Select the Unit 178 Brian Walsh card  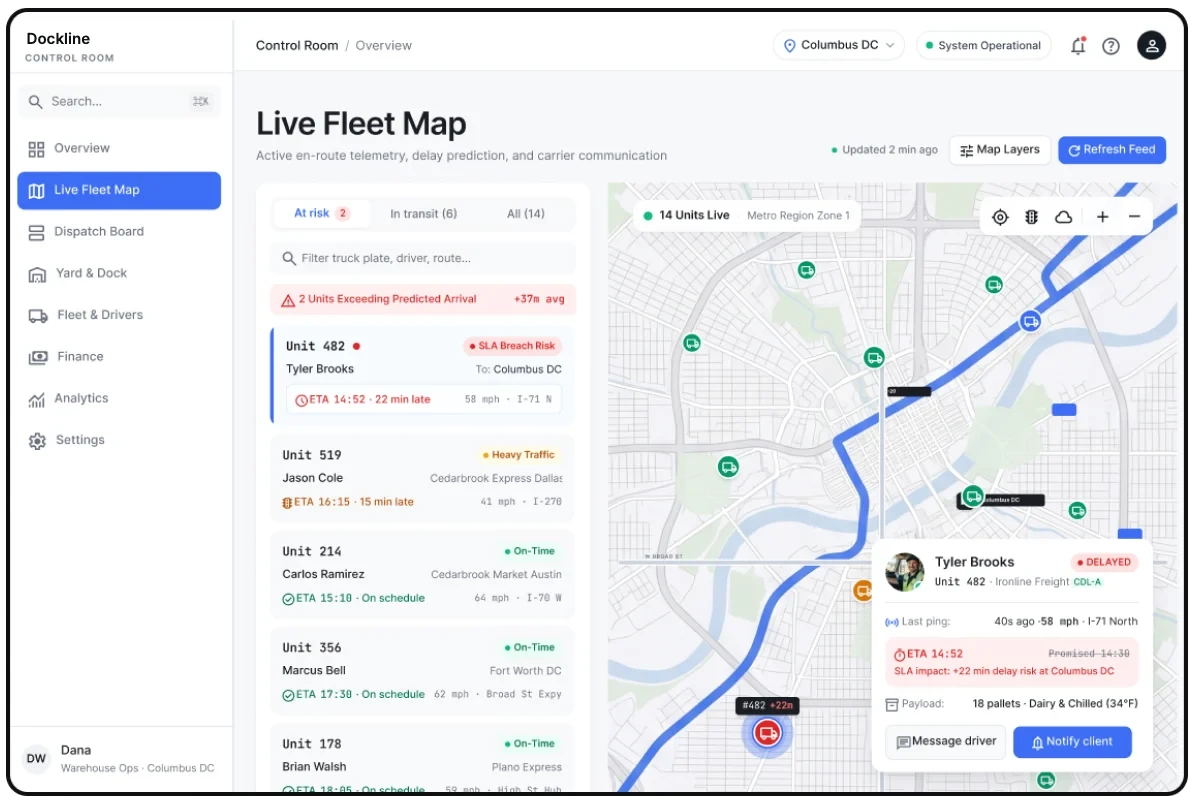[x=422, y=758]
